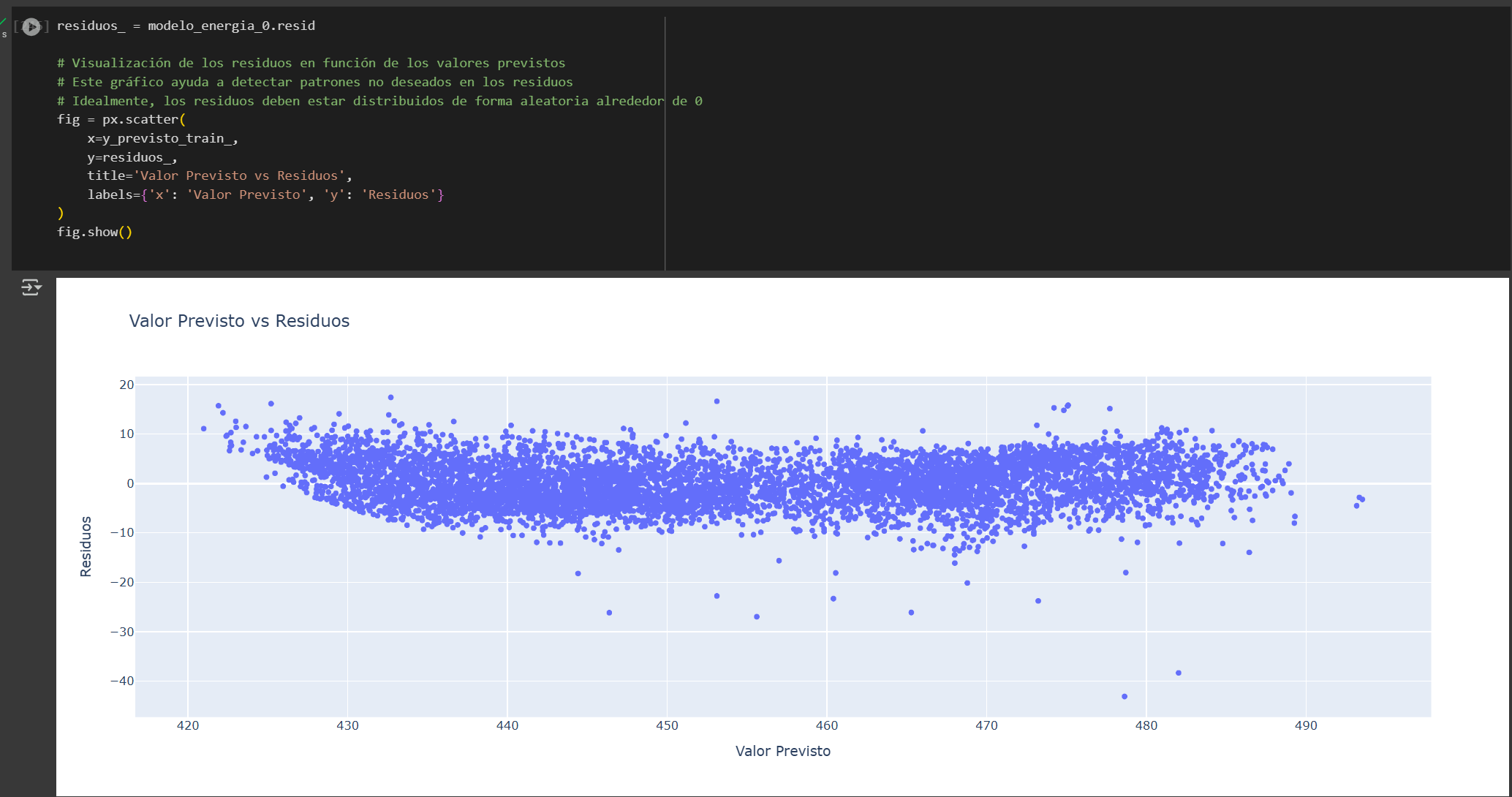Click the isolated outlier point near residual −38

pos(1179,673)
